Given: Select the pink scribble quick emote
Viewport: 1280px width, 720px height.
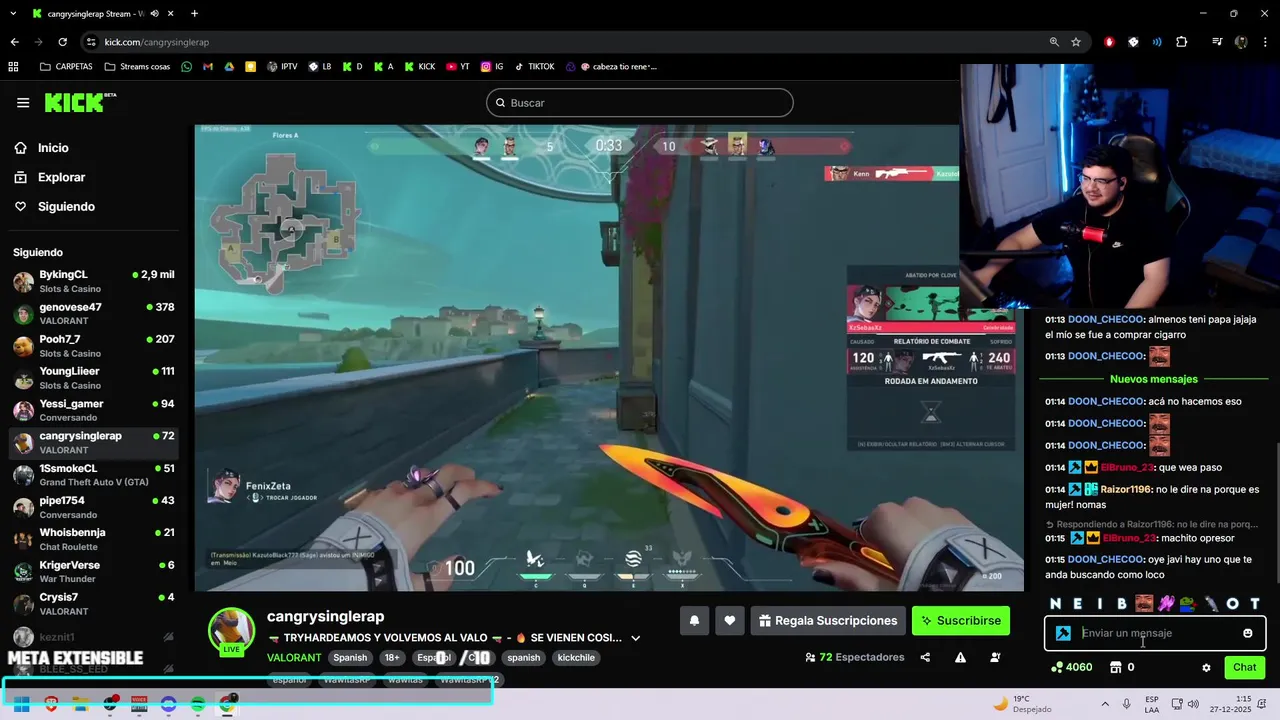Looking at the screenshot, I should [1166, 603].
